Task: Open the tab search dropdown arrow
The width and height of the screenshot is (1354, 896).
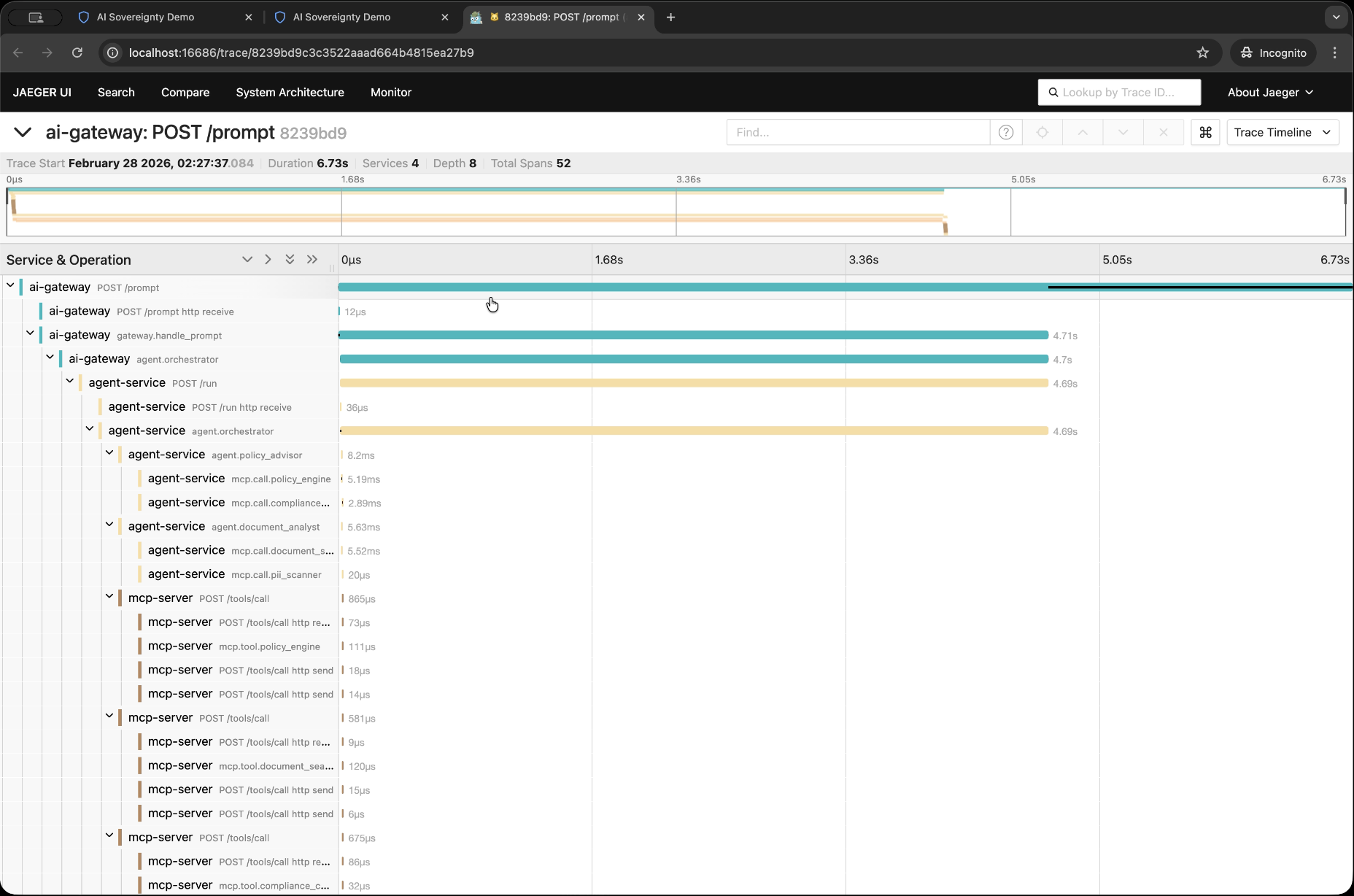Action: click(x=1336, y=17)
